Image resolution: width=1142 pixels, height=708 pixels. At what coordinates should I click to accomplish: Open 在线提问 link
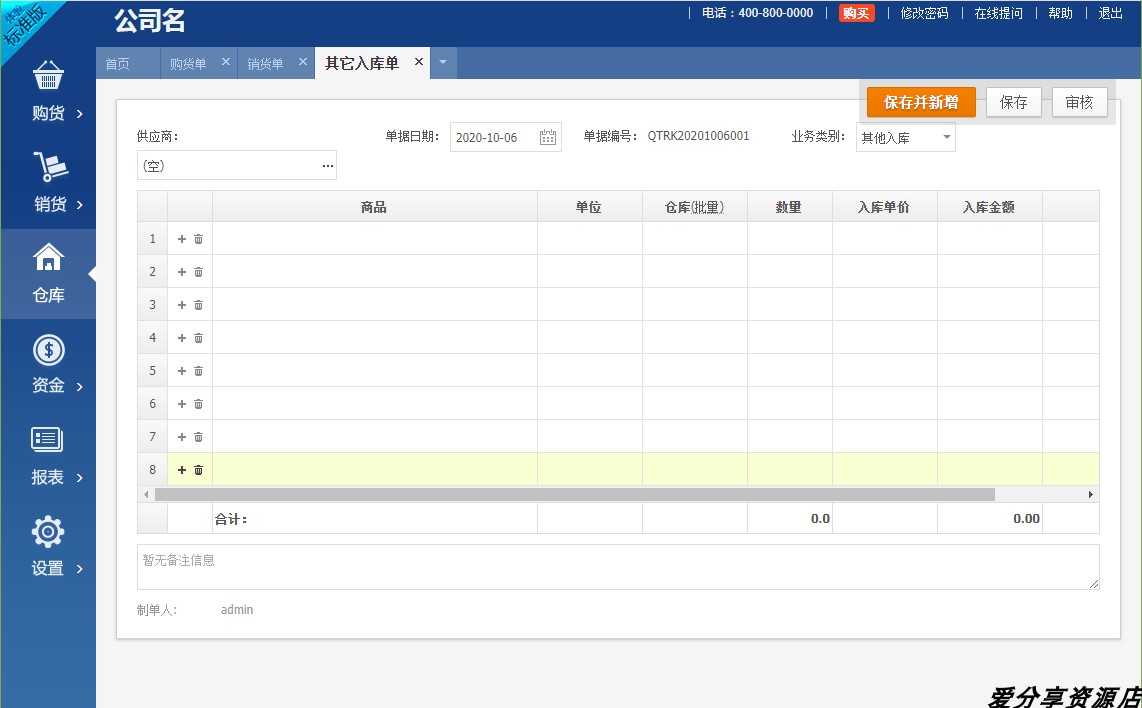point(999,13)
